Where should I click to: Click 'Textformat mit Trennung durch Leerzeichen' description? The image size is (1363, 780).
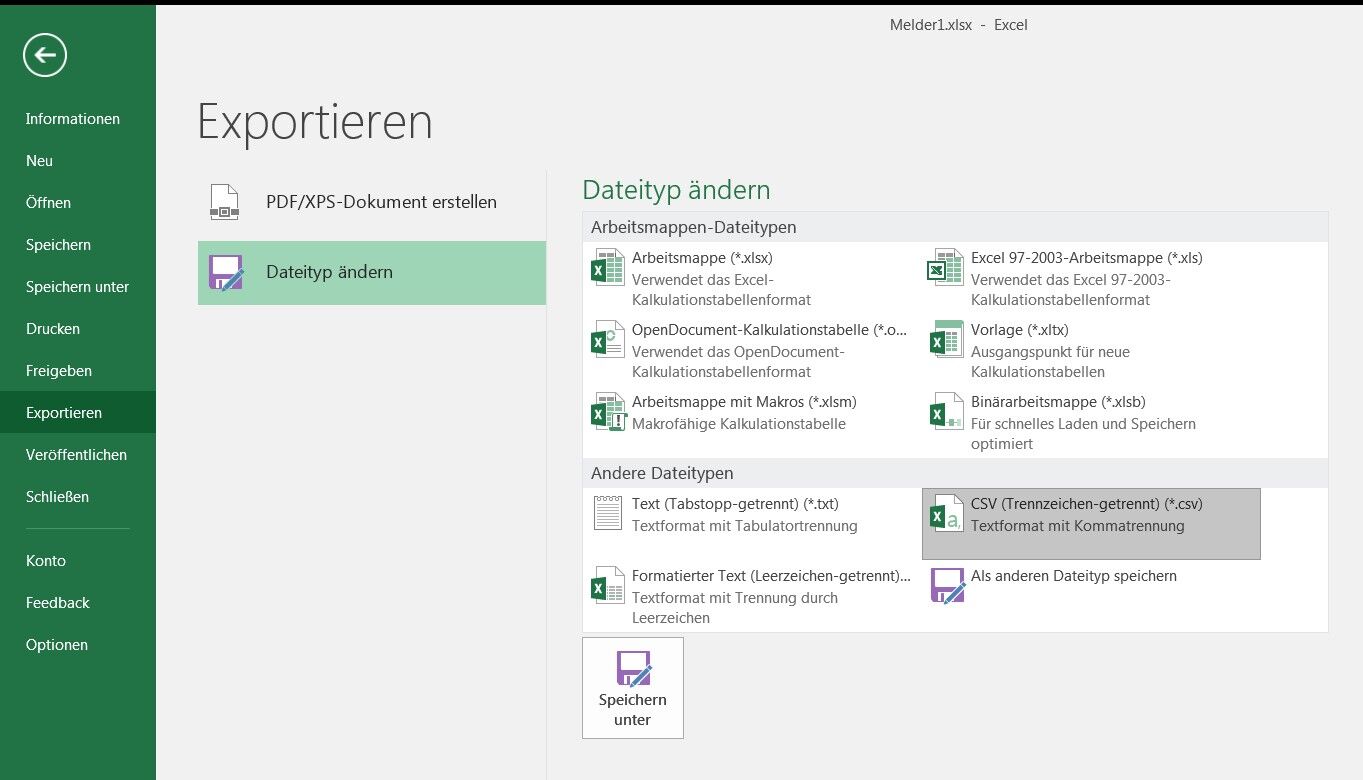pyautogui.click(x=735, y=608)
